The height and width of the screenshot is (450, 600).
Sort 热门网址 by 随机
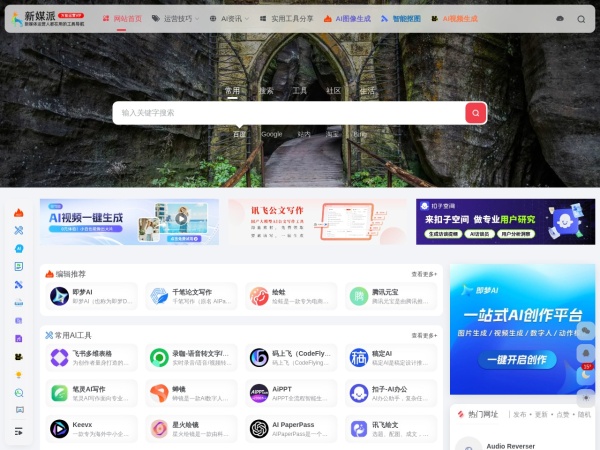(584, 414)
